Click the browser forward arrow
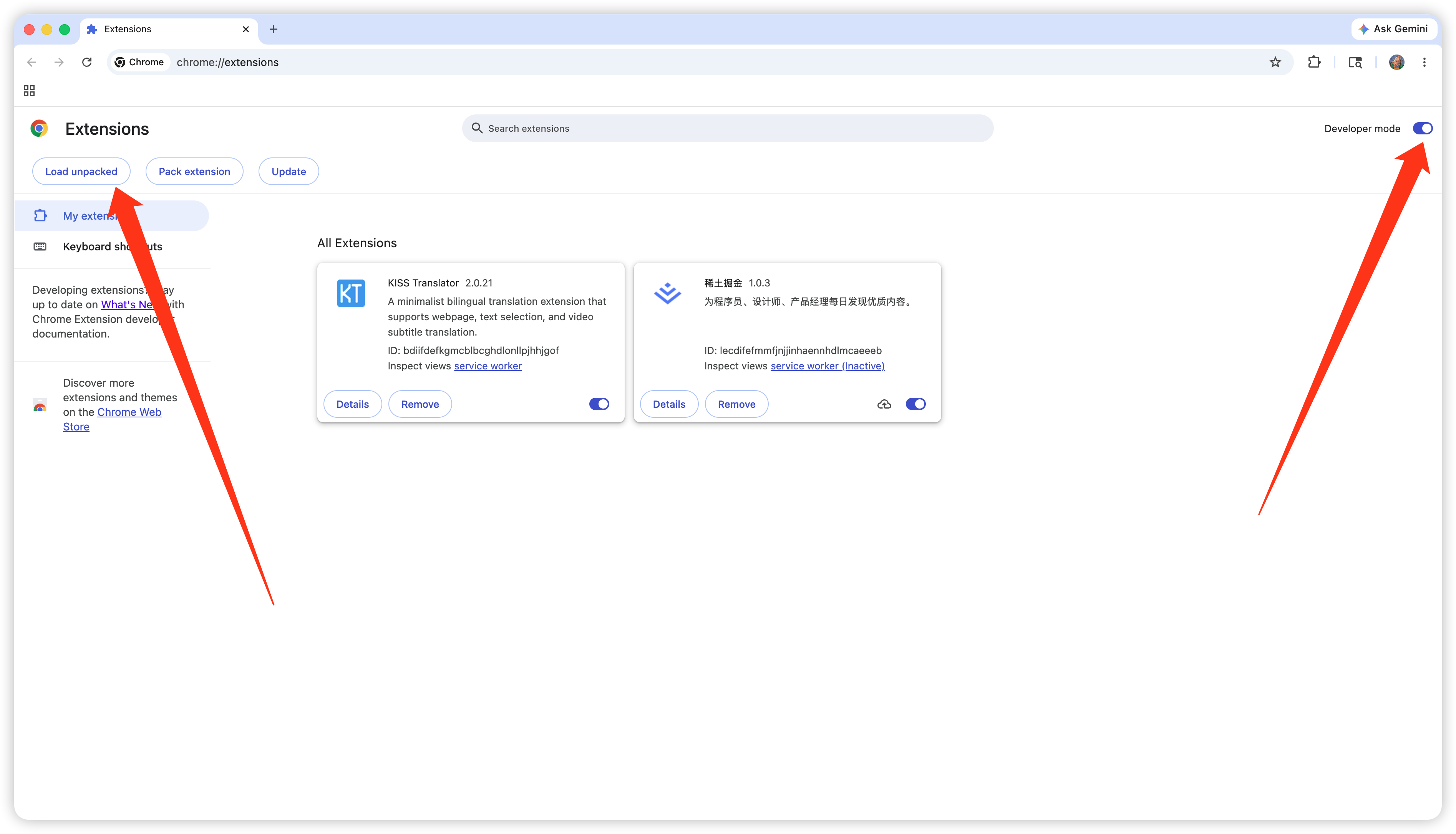Image resolution: width=1456 pixels, height=834 pixels. (x=59, y=62)
